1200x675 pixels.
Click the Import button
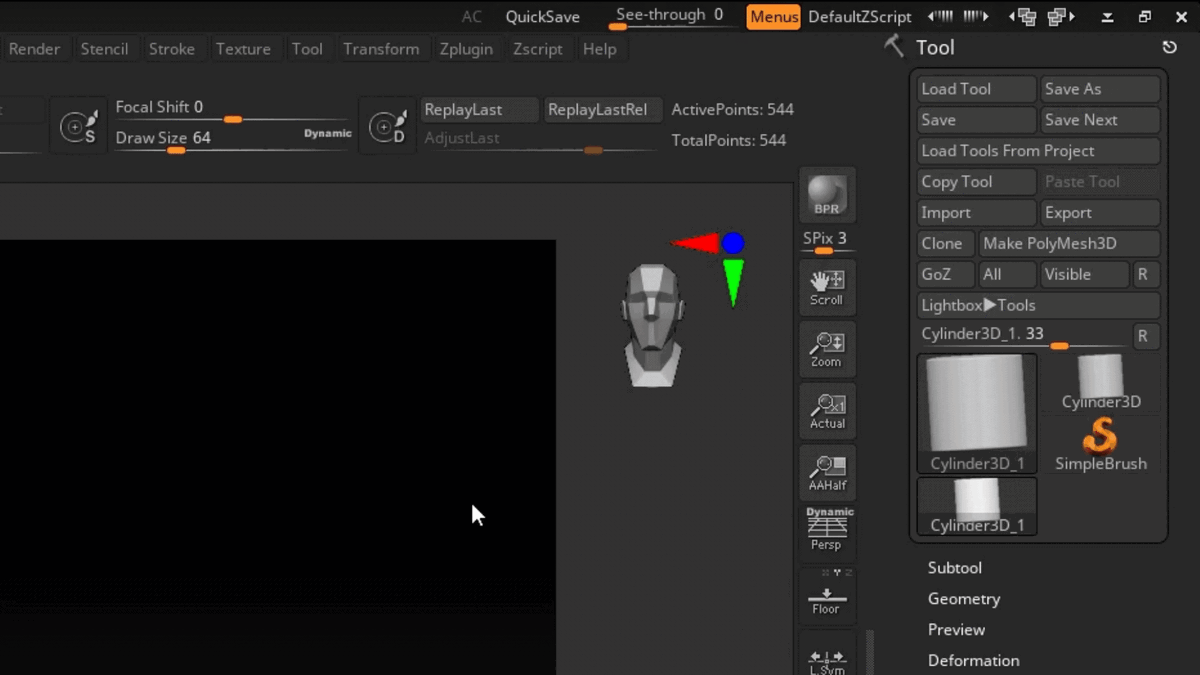point(977,213)
